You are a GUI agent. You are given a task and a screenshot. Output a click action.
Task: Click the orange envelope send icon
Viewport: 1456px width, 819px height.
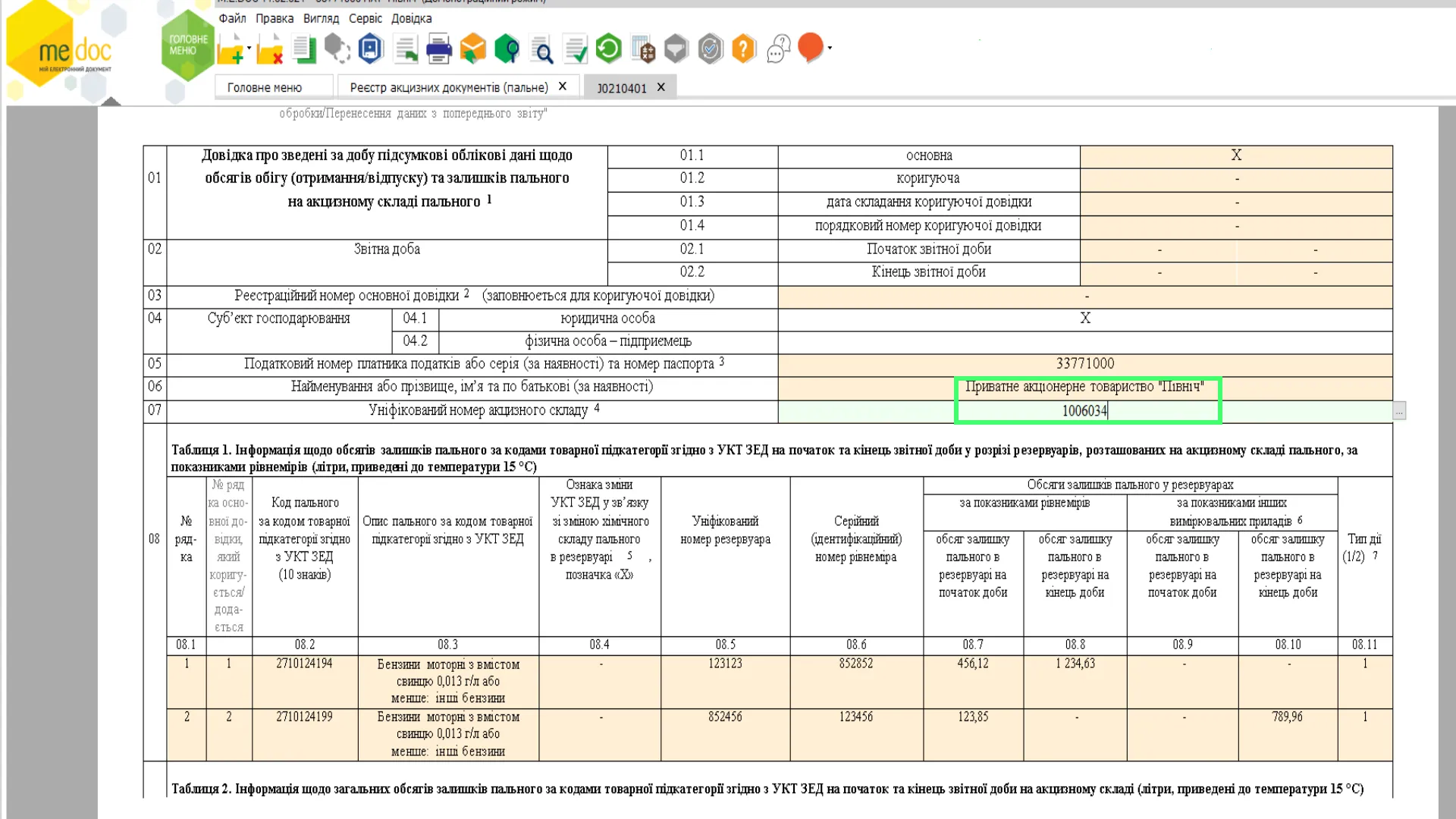click(472, 50)
